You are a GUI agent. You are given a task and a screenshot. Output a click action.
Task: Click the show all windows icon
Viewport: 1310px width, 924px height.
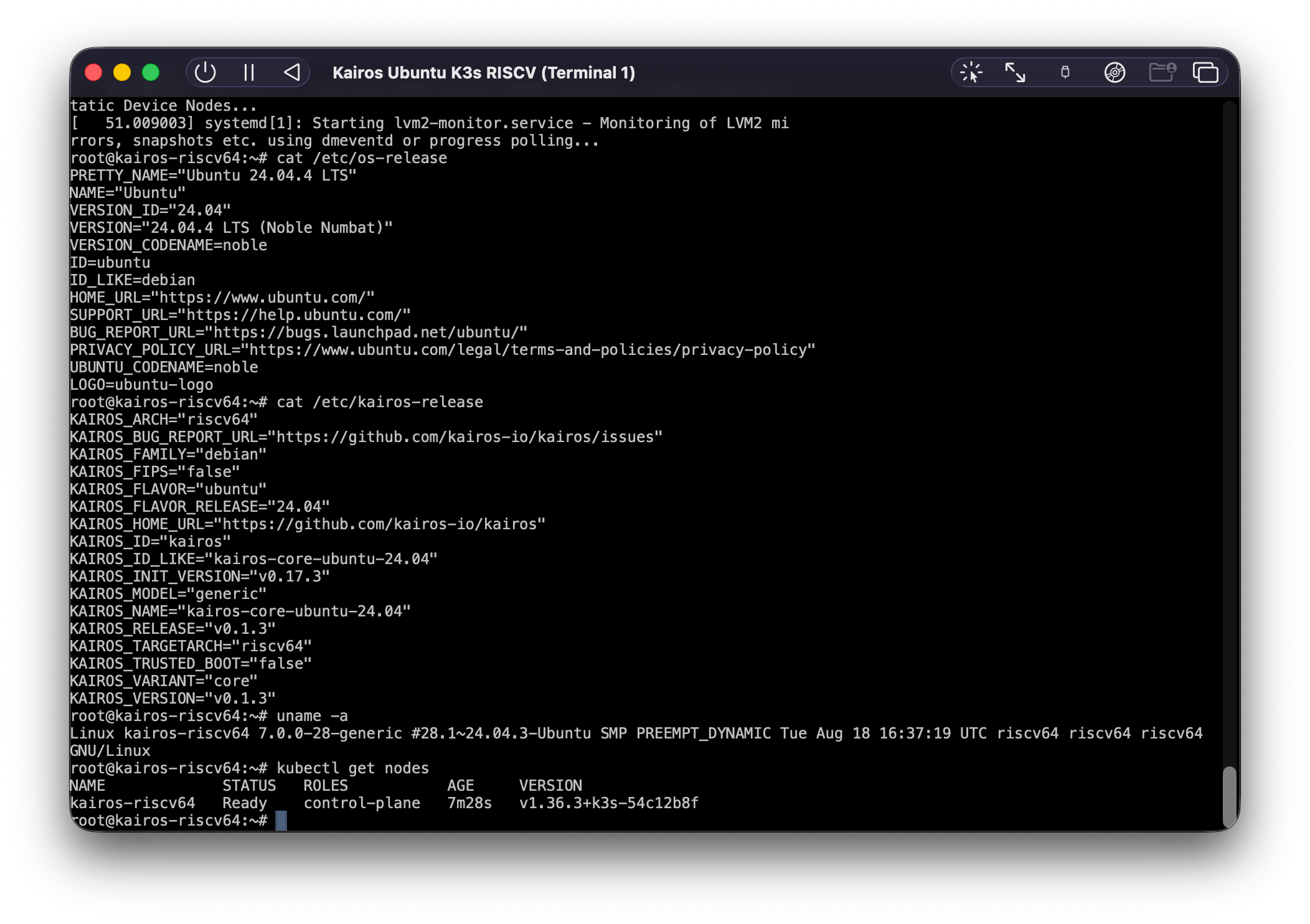1205,73
